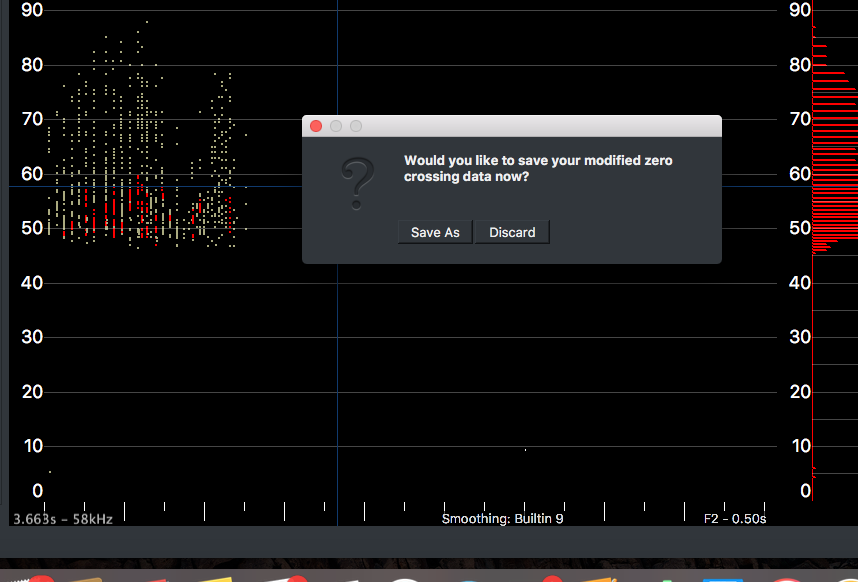Click the question mark icon in the dialog

(x=357, y=182)
